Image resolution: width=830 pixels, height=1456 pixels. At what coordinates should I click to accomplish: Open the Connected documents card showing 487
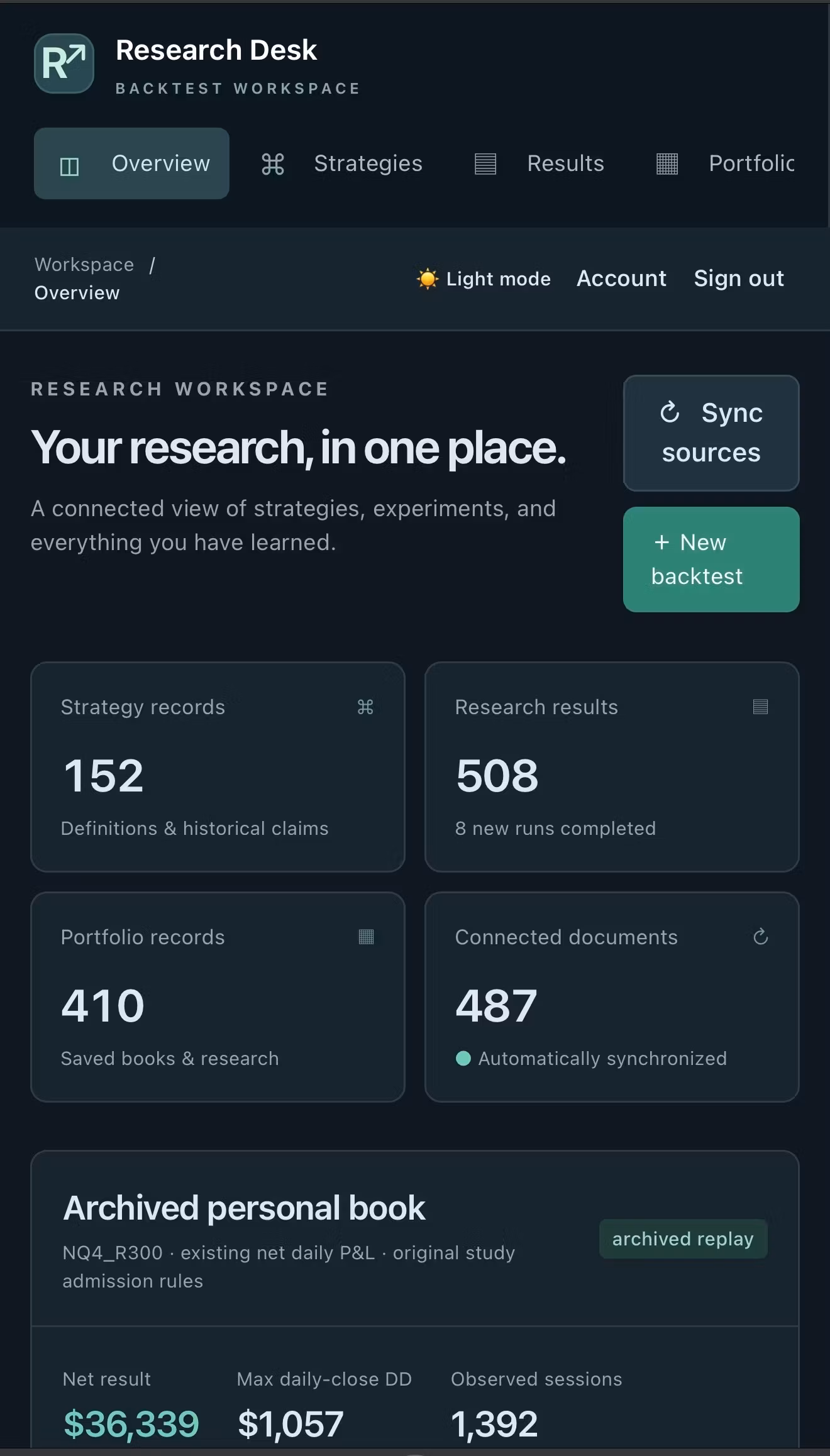click(612, 997)
